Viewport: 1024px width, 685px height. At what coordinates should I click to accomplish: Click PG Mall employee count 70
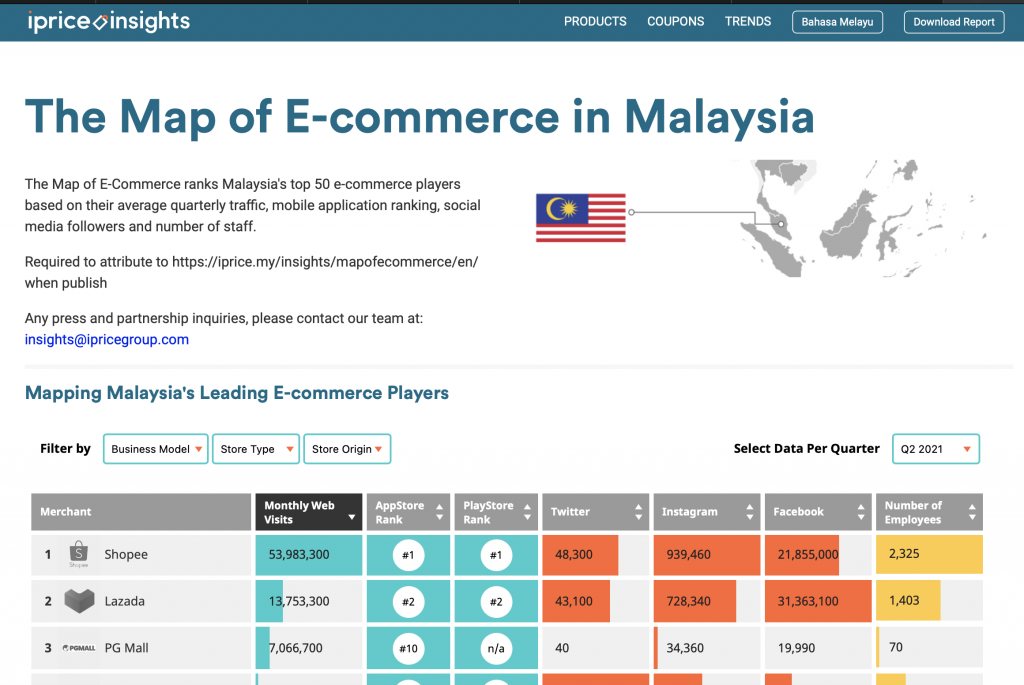[x=895, y=648]
